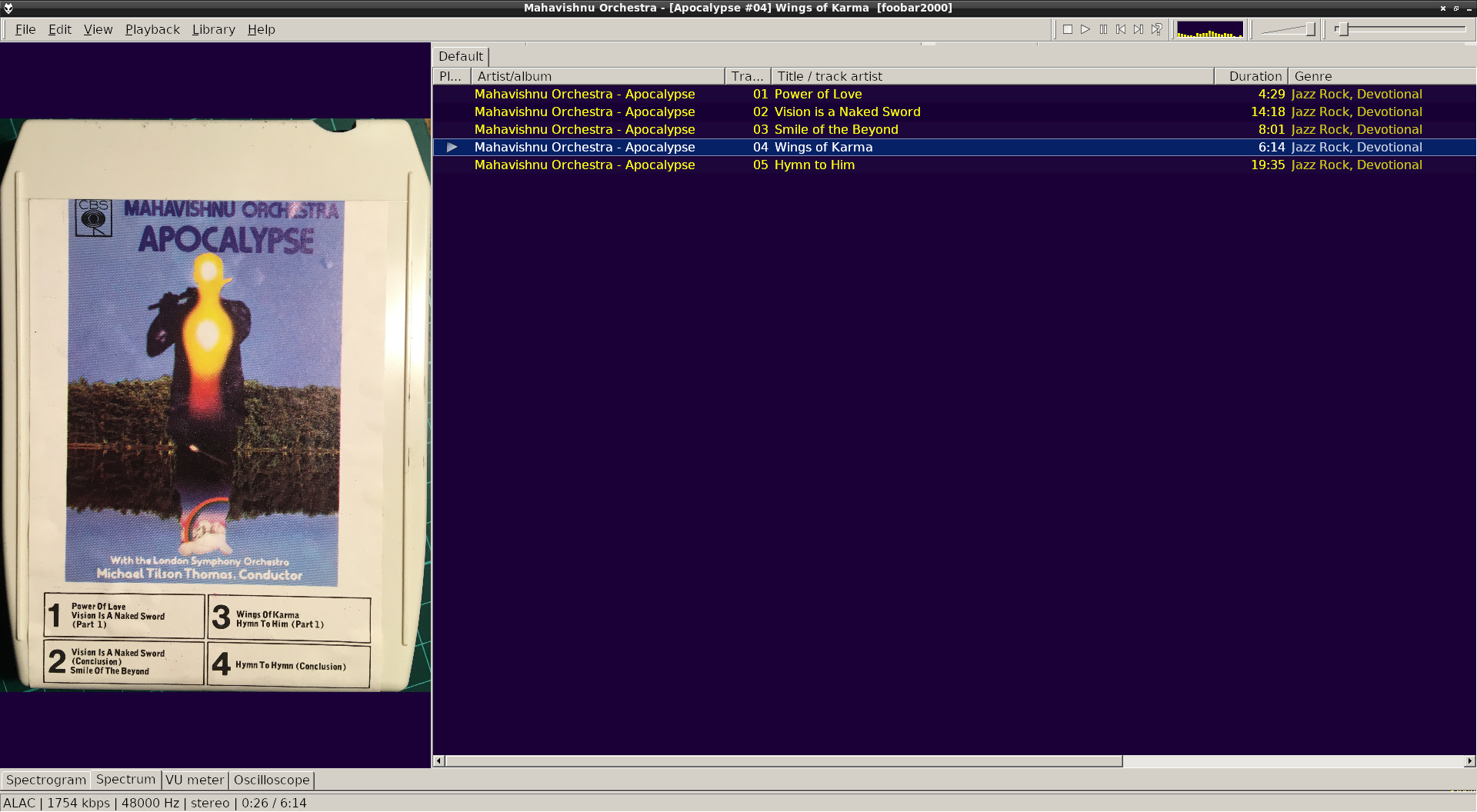The image size is (1477, 812).
Task: Open the File menu
Action: pyautogui.click(x=25, y=29)
